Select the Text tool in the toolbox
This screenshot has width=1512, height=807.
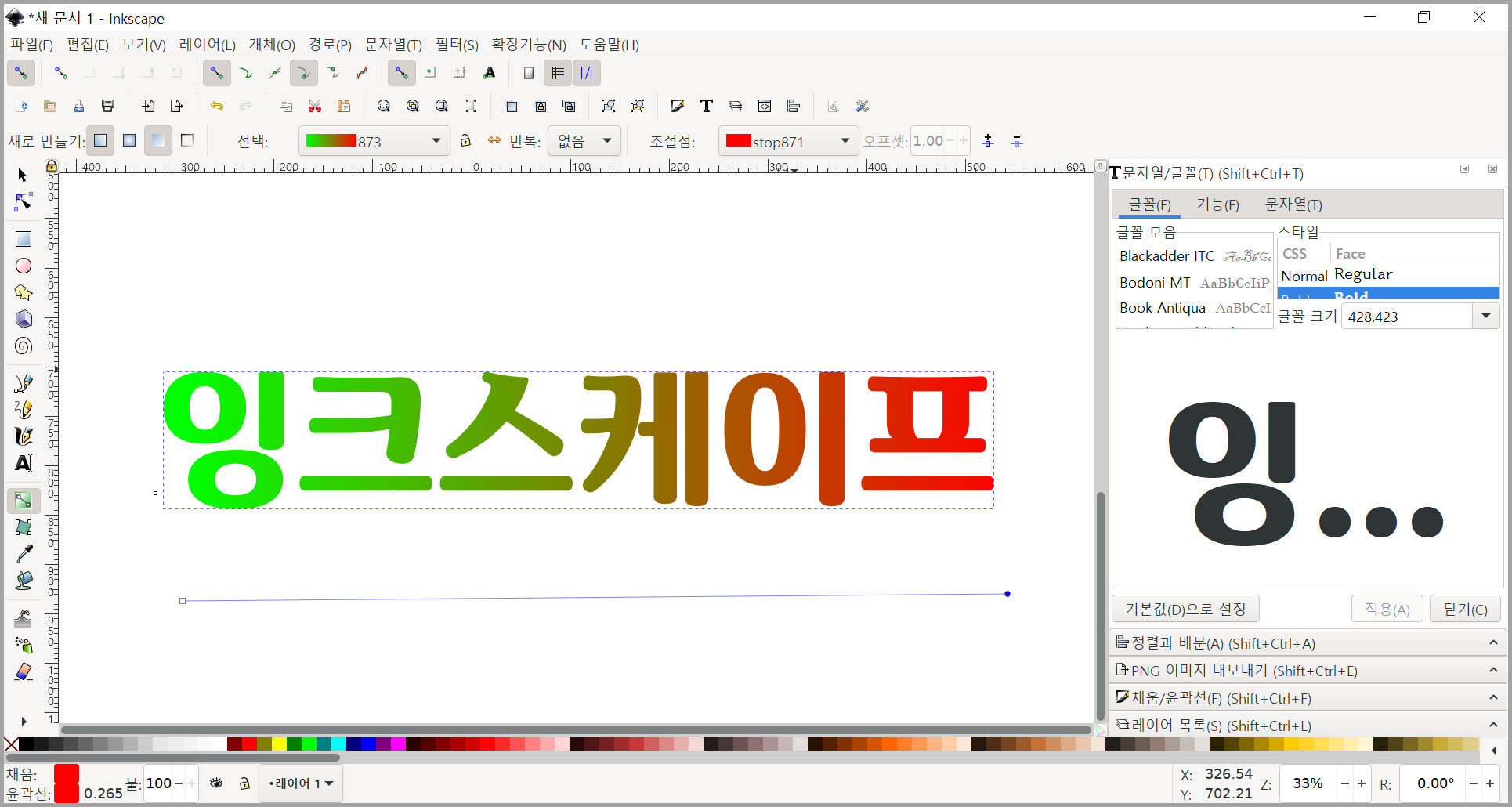coord(24,463)
